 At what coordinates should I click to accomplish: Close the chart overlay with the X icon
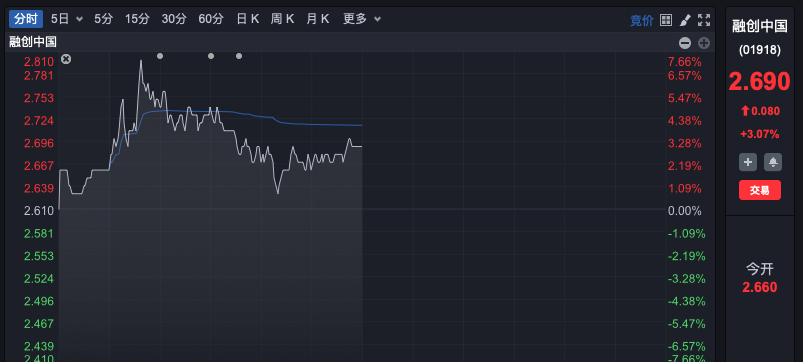coord(66,59)
